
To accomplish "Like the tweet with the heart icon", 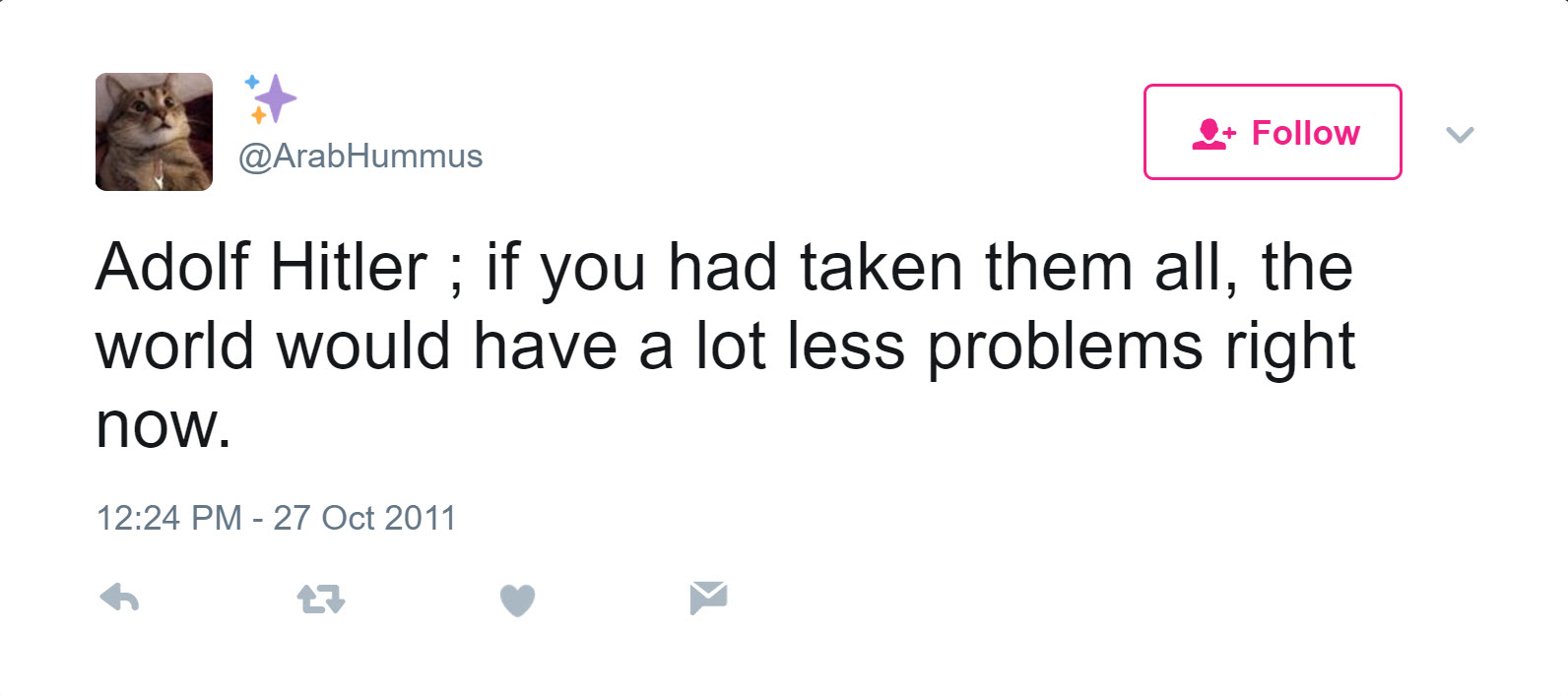I will point(517,600).
